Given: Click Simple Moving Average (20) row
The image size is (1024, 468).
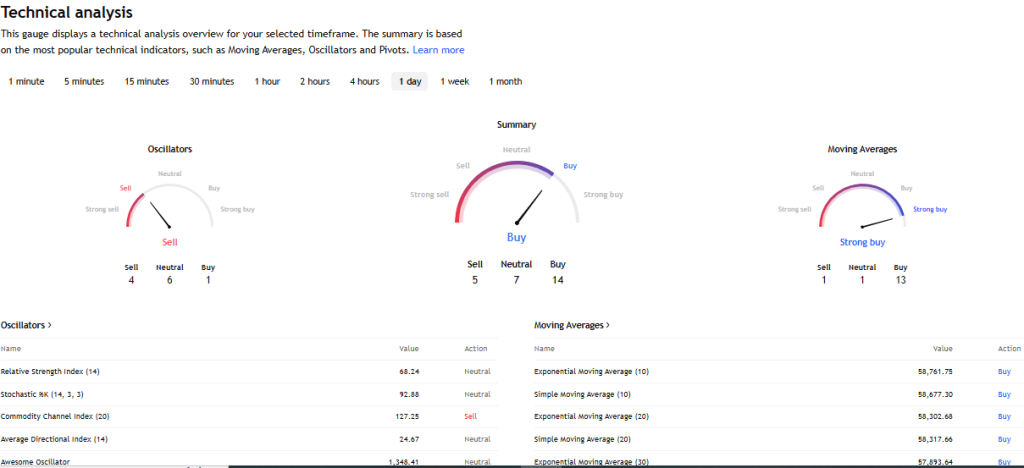Looking at the screenshot, I should [778, 439].
